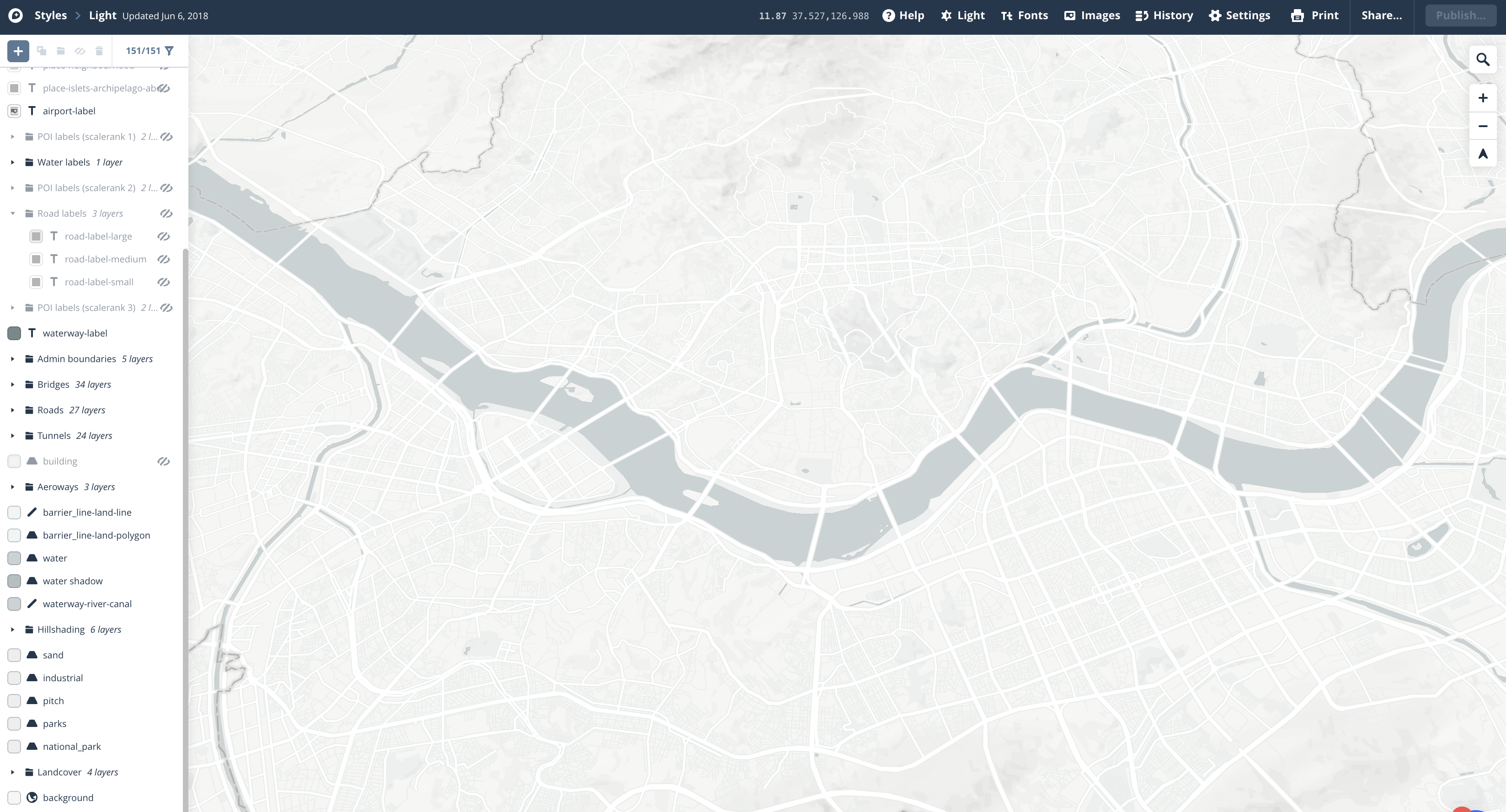Toggle visibility of road-label-large layer

click(164, 237)
